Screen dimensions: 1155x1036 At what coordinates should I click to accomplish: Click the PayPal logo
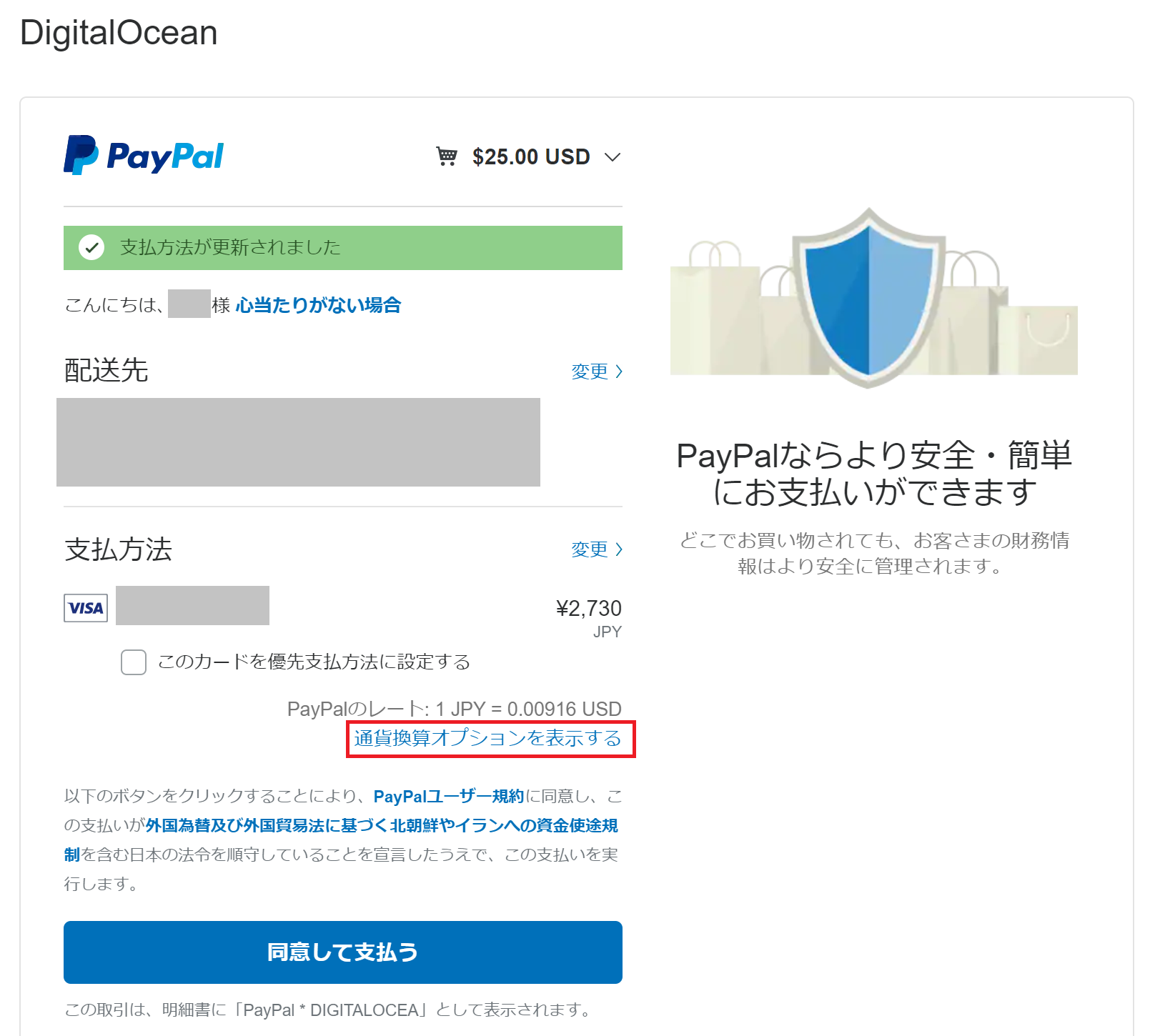144,155
